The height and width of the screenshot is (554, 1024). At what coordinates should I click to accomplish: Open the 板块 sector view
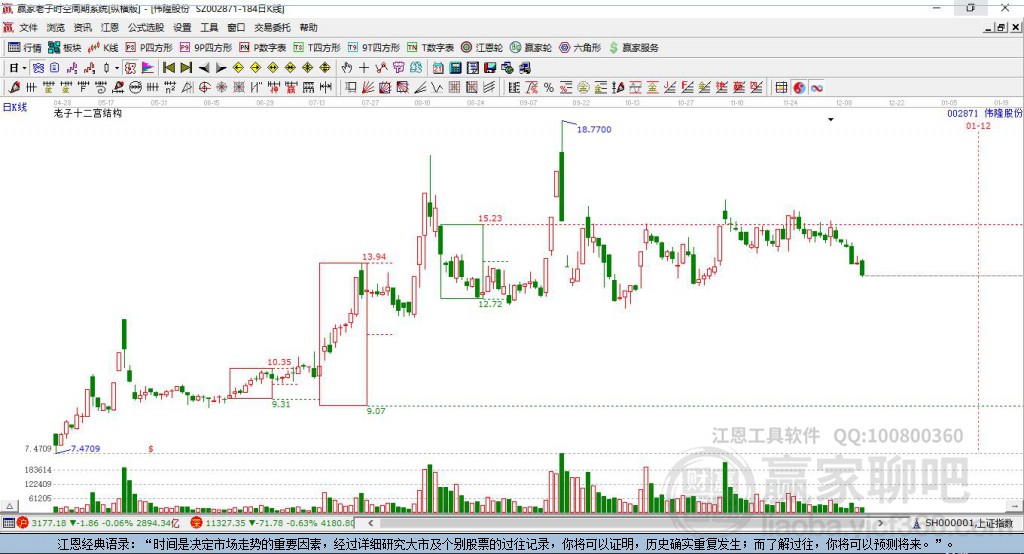[x=65, y=48]
